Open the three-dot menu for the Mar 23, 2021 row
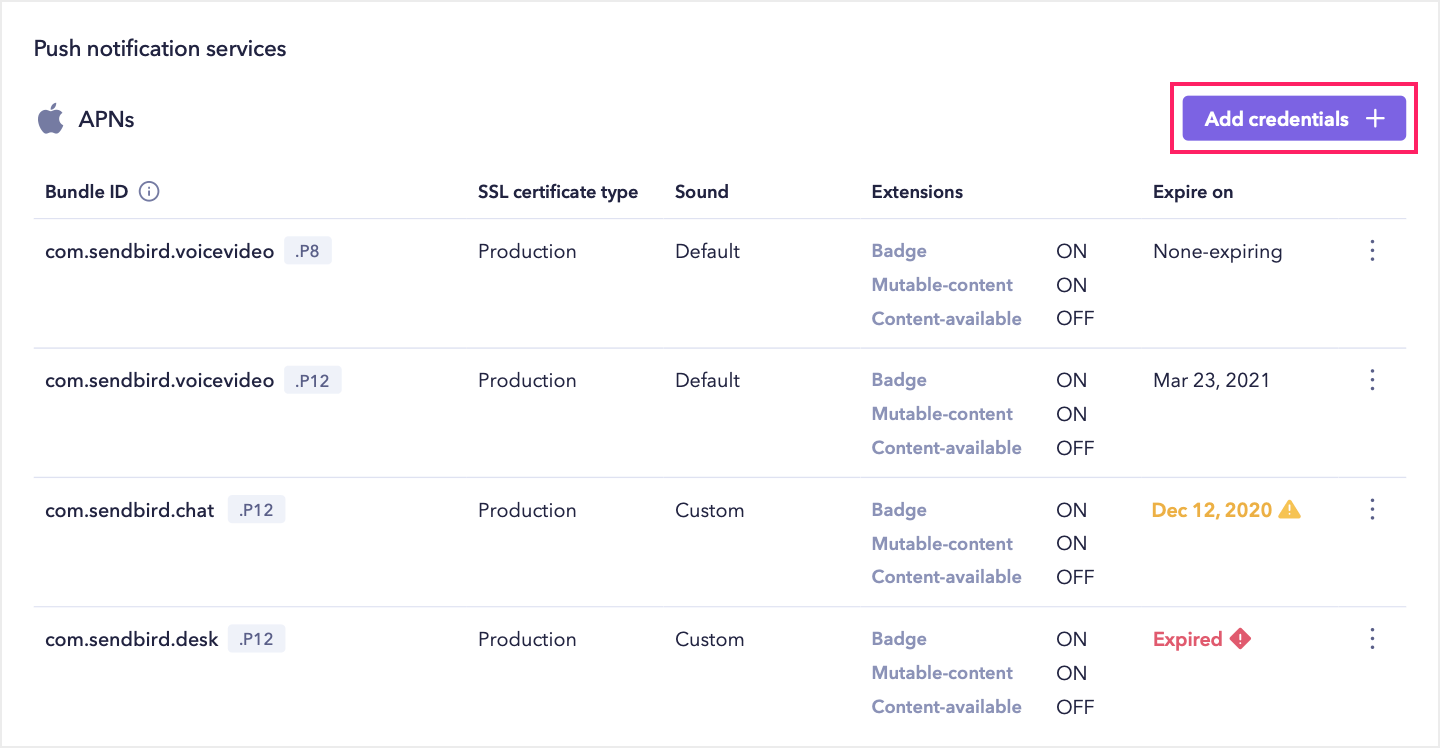 (1372, 380)
